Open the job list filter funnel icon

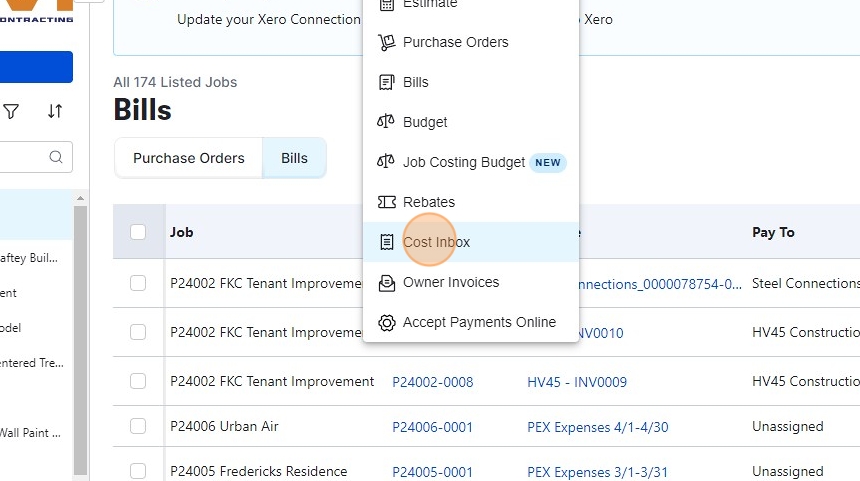11,111
